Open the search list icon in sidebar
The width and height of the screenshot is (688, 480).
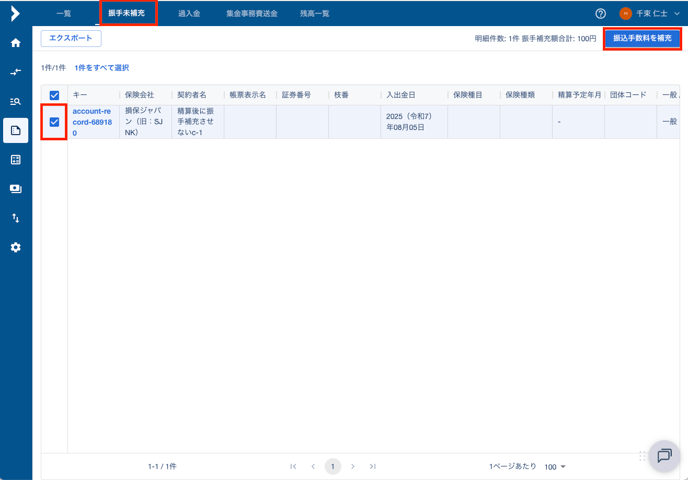[15, 101]
